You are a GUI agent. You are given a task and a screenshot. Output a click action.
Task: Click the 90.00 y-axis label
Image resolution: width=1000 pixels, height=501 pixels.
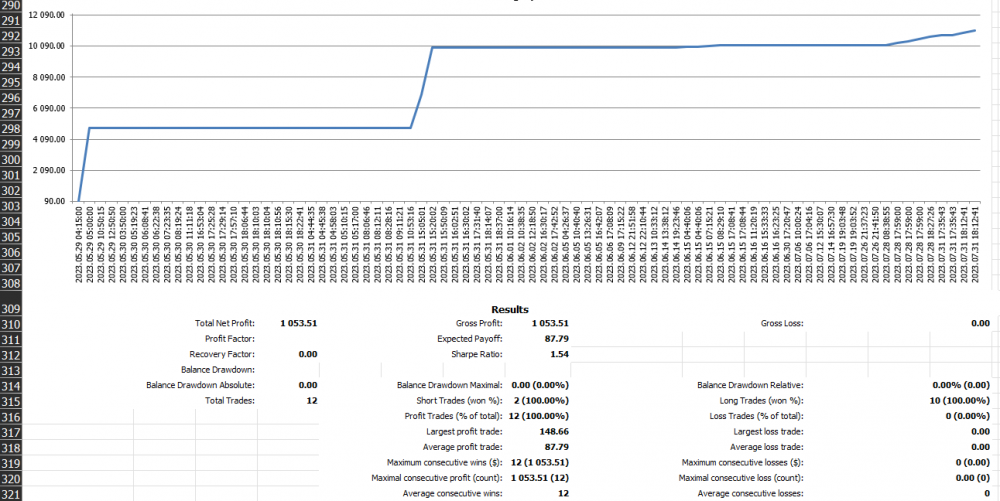click(55, 202)
